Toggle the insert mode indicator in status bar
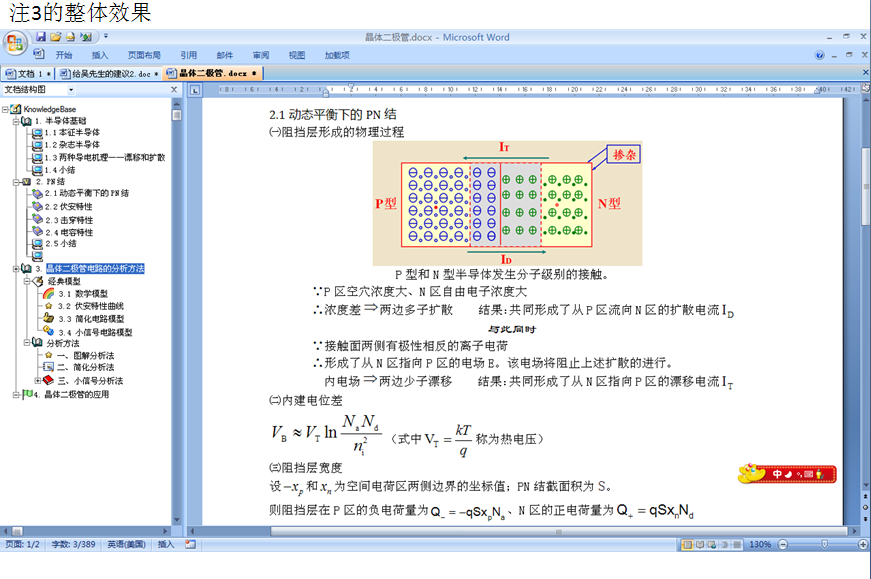The width and height of the screenshot is (871, 579). (166, 545)
